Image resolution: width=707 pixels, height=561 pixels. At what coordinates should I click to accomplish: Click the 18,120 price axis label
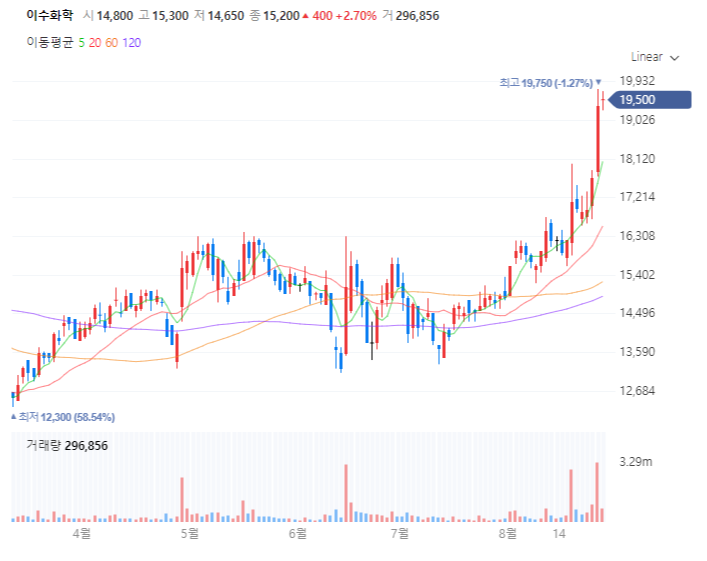point(637,158)
